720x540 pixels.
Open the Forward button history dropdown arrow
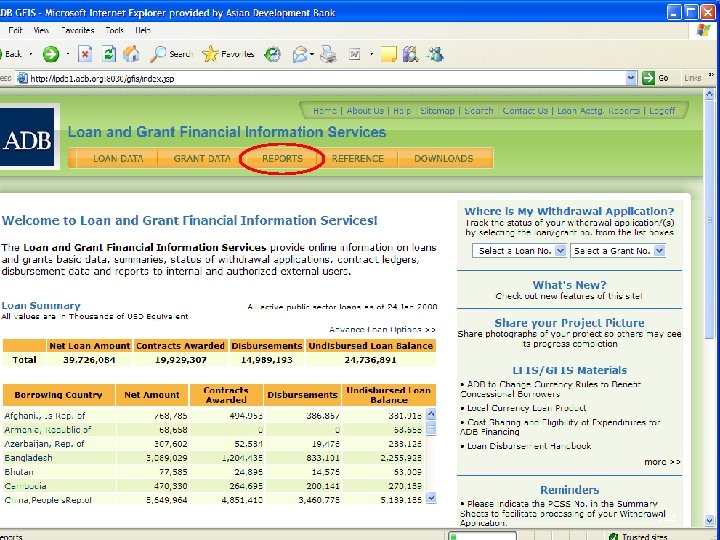coord(68,54)
